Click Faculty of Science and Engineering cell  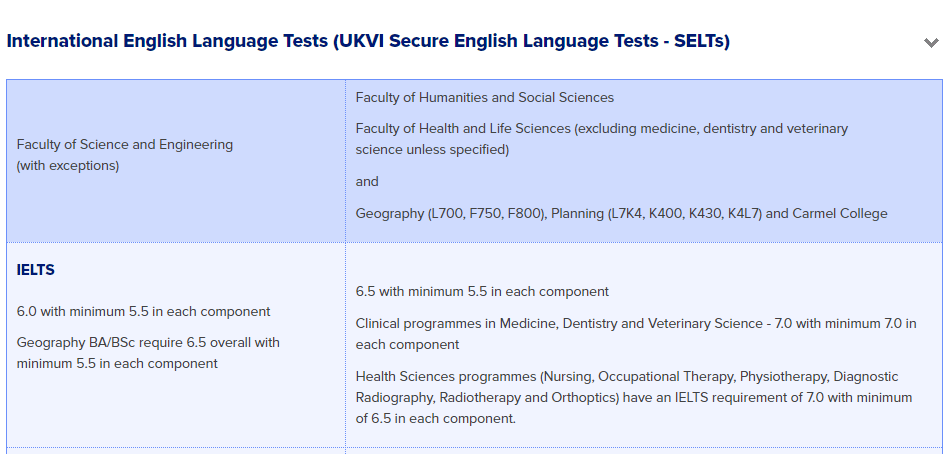(176, 160)
